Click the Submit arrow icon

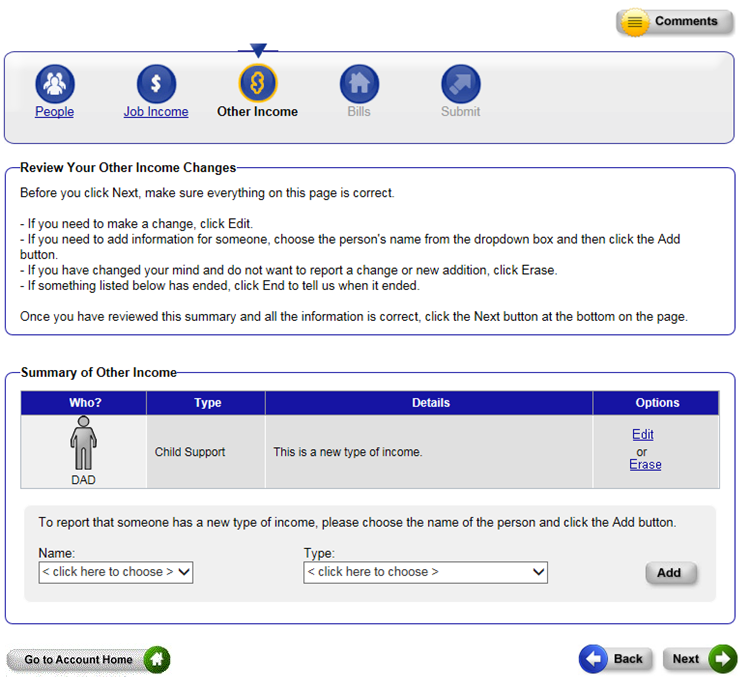tap(461, 84)
